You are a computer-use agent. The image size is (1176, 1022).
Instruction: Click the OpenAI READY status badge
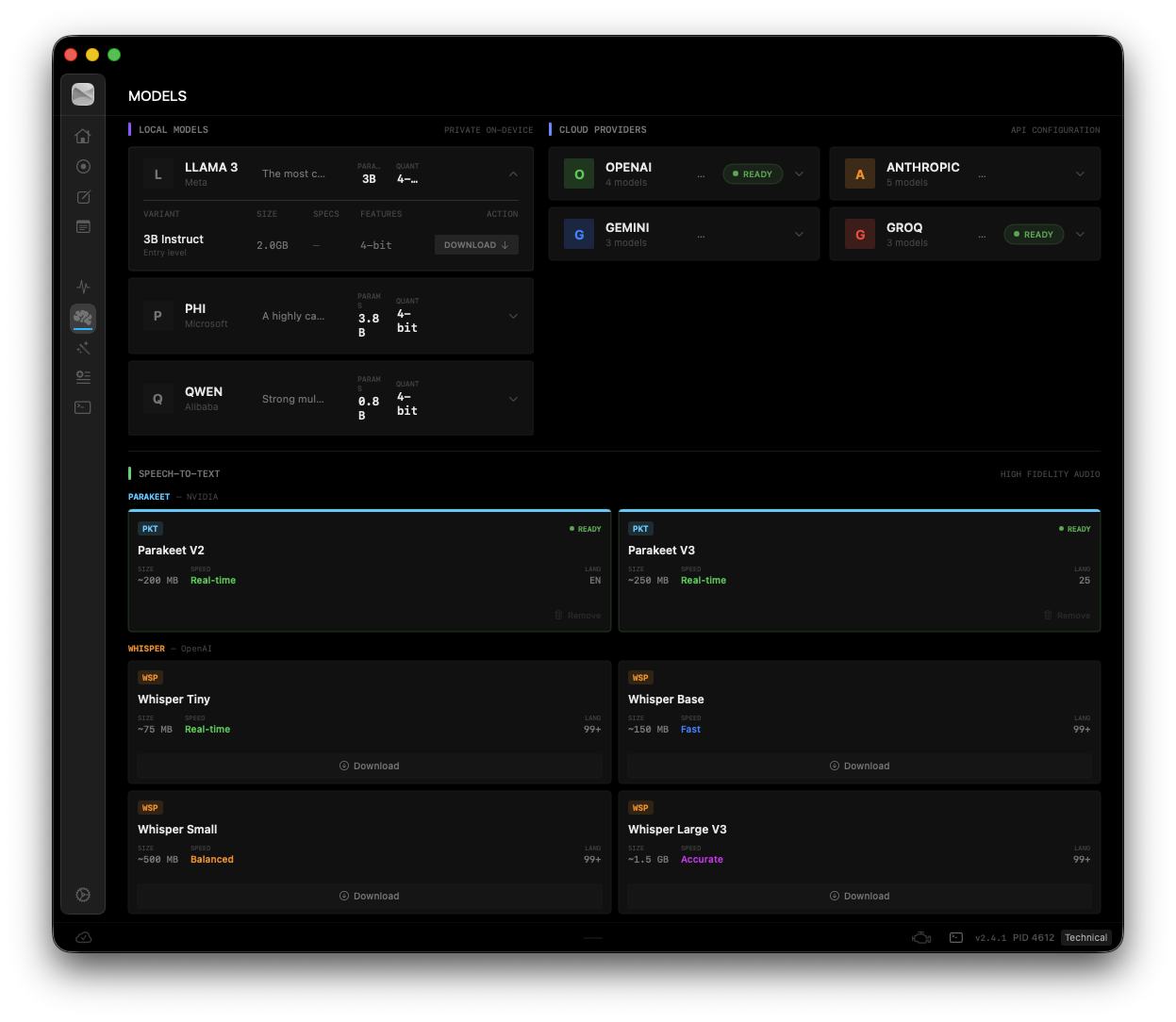(x=753, y=173)
